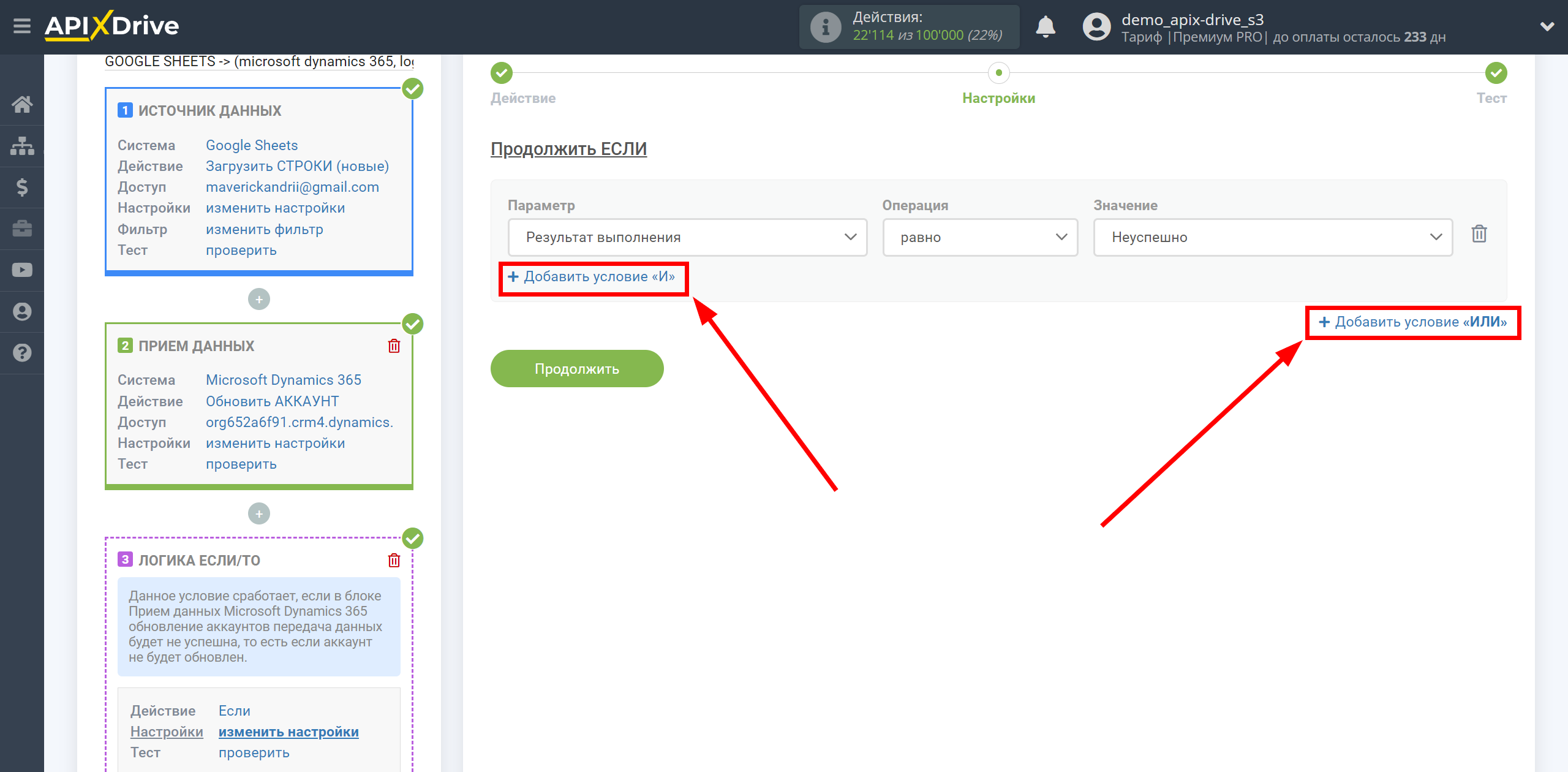The image size is (1568, 772).
Task: Click проверить in Логика ЕСЛИ/ТО block
Action: [x=254, y=752]
